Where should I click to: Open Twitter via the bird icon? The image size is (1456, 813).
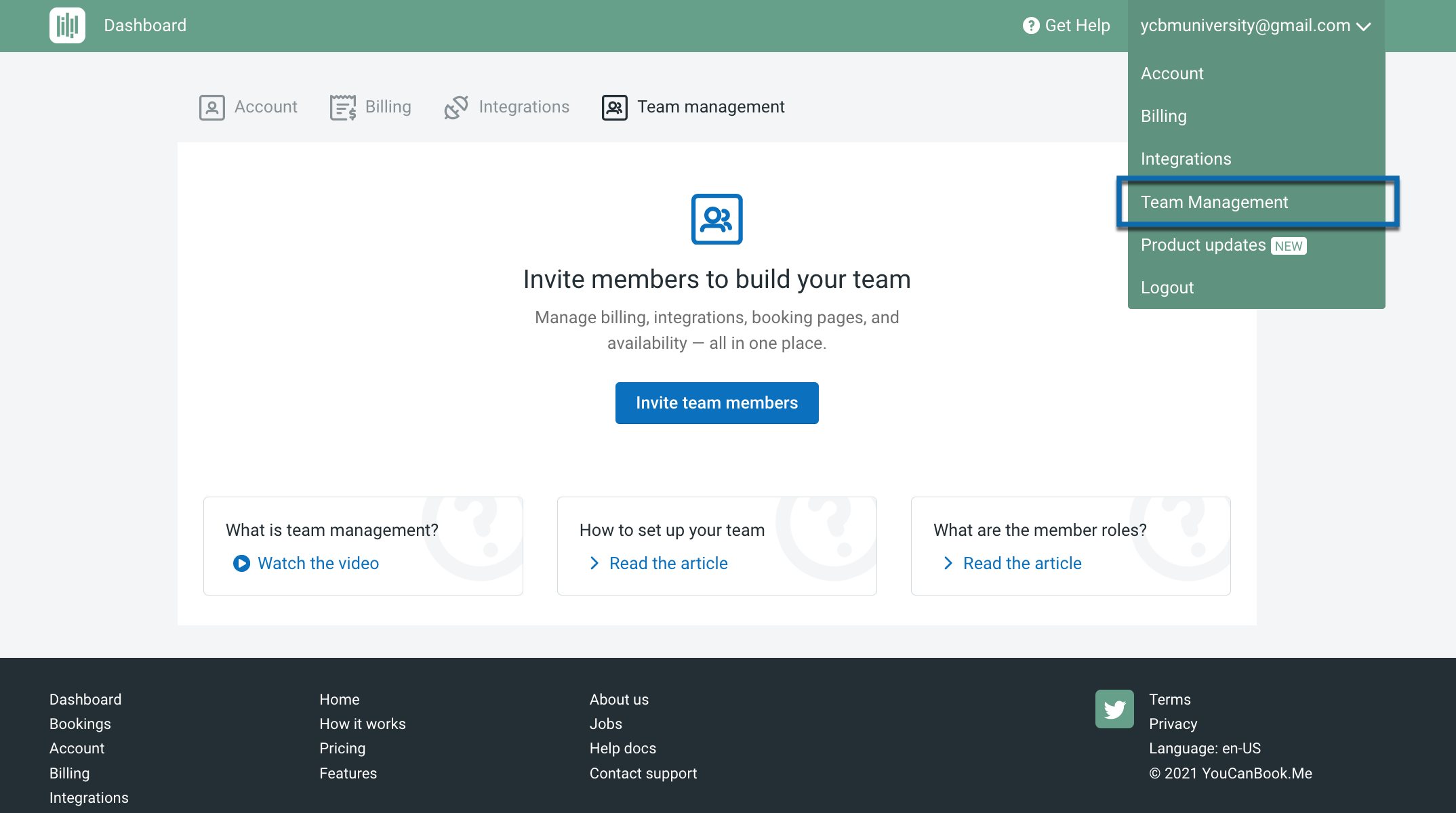coord(1114,709)
